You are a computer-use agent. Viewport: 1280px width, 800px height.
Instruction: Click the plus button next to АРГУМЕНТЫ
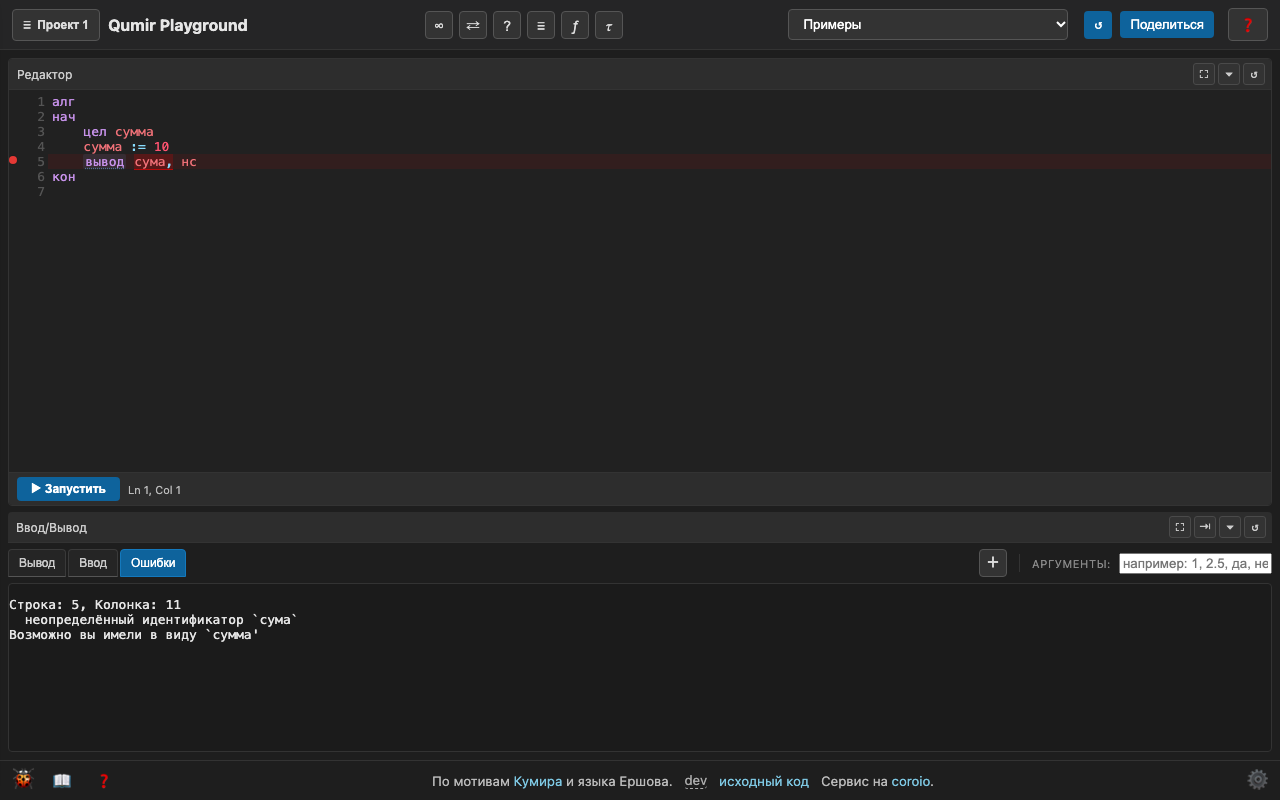993,563
